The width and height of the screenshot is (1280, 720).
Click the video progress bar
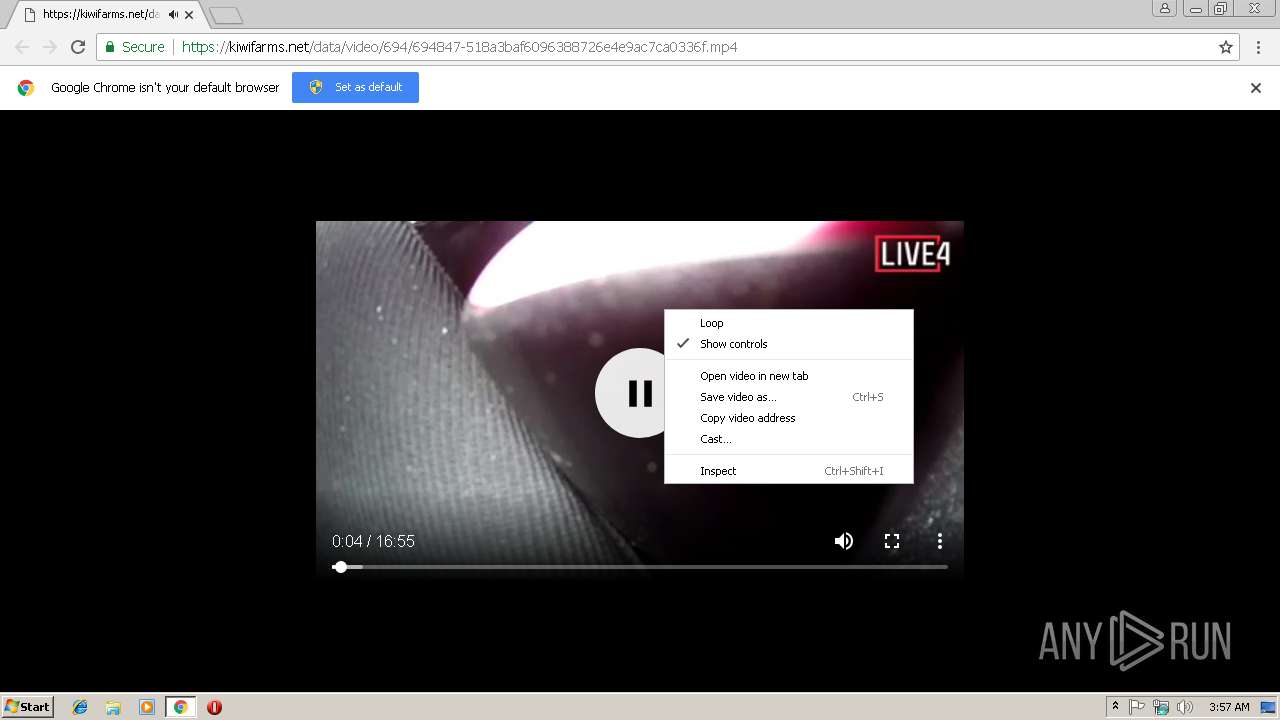640,567
